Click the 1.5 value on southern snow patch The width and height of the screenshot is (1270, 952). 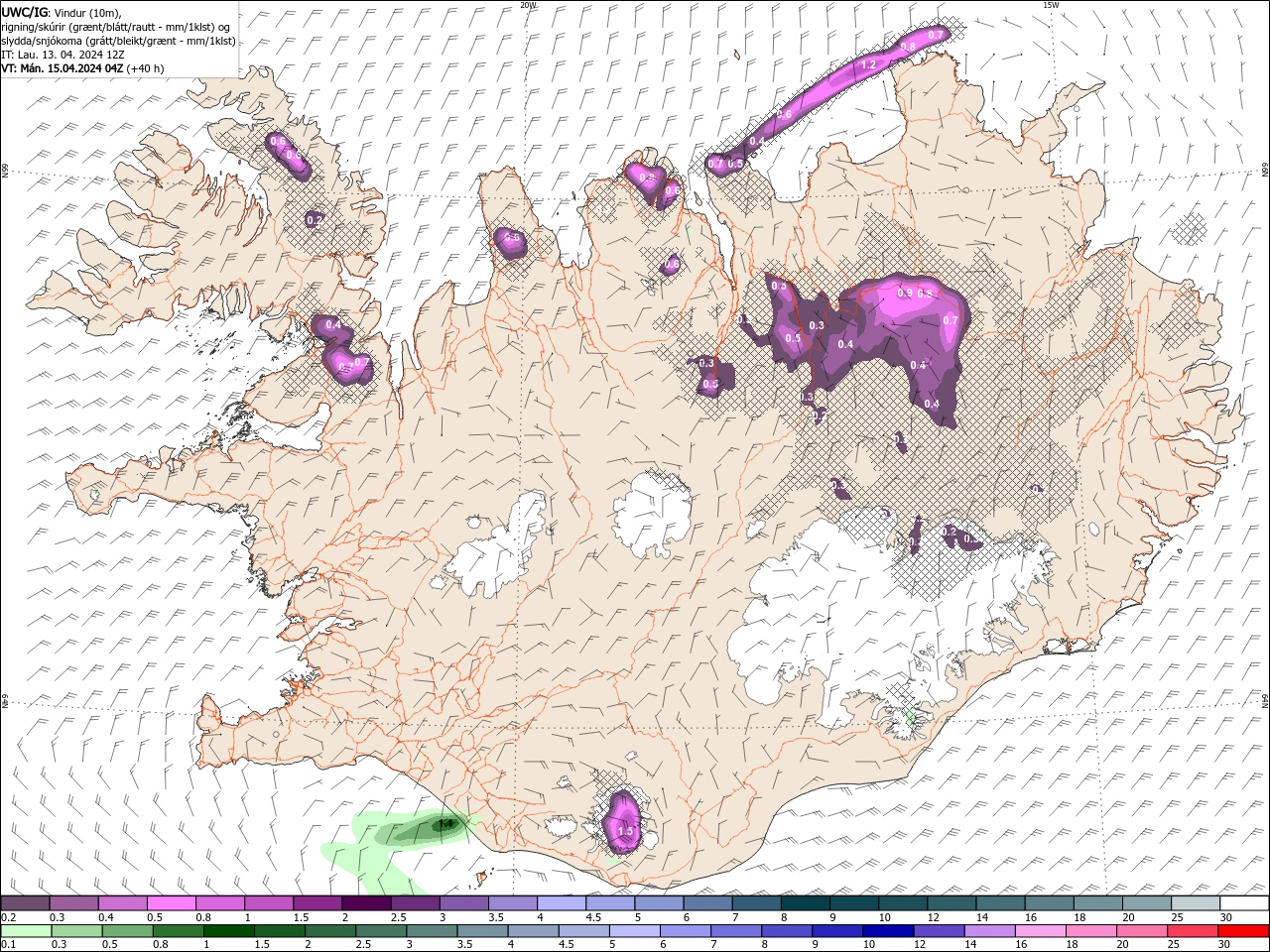[x=625, y=831]
